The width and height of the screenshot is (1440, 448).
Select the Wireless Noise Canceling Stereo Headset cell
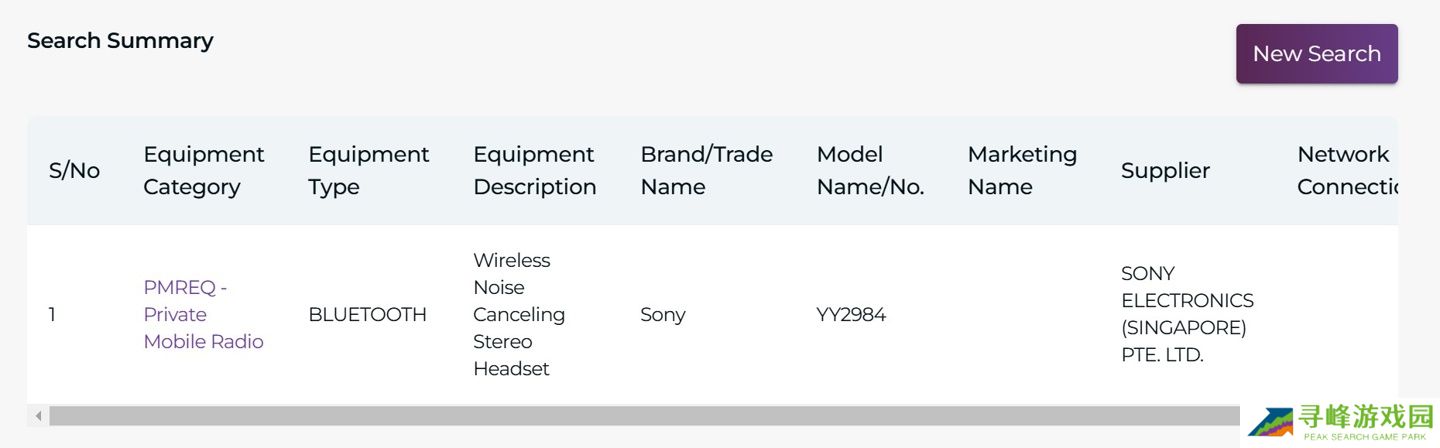point(519,314)
